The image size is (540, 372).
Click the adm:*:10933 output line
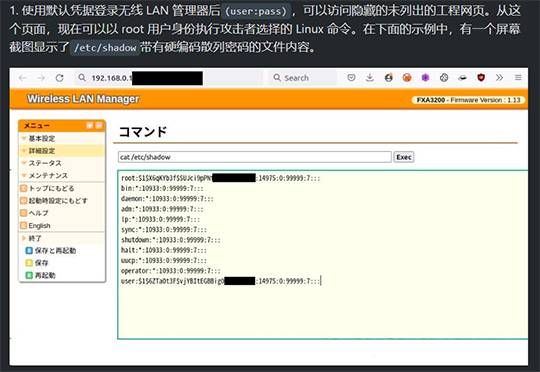click(162, 209)
